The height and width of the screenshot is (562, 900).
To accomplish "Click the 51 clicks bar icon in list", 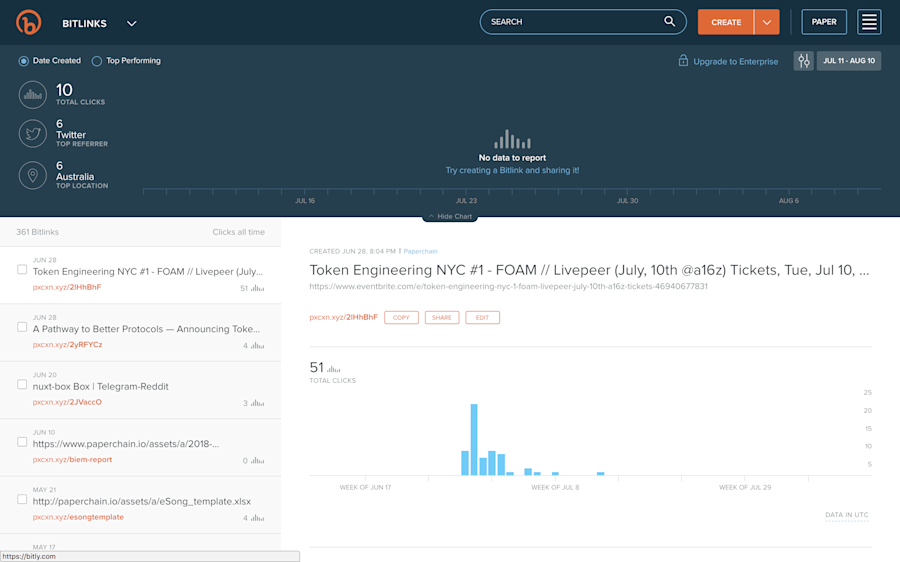I will (x=257, y=288).
